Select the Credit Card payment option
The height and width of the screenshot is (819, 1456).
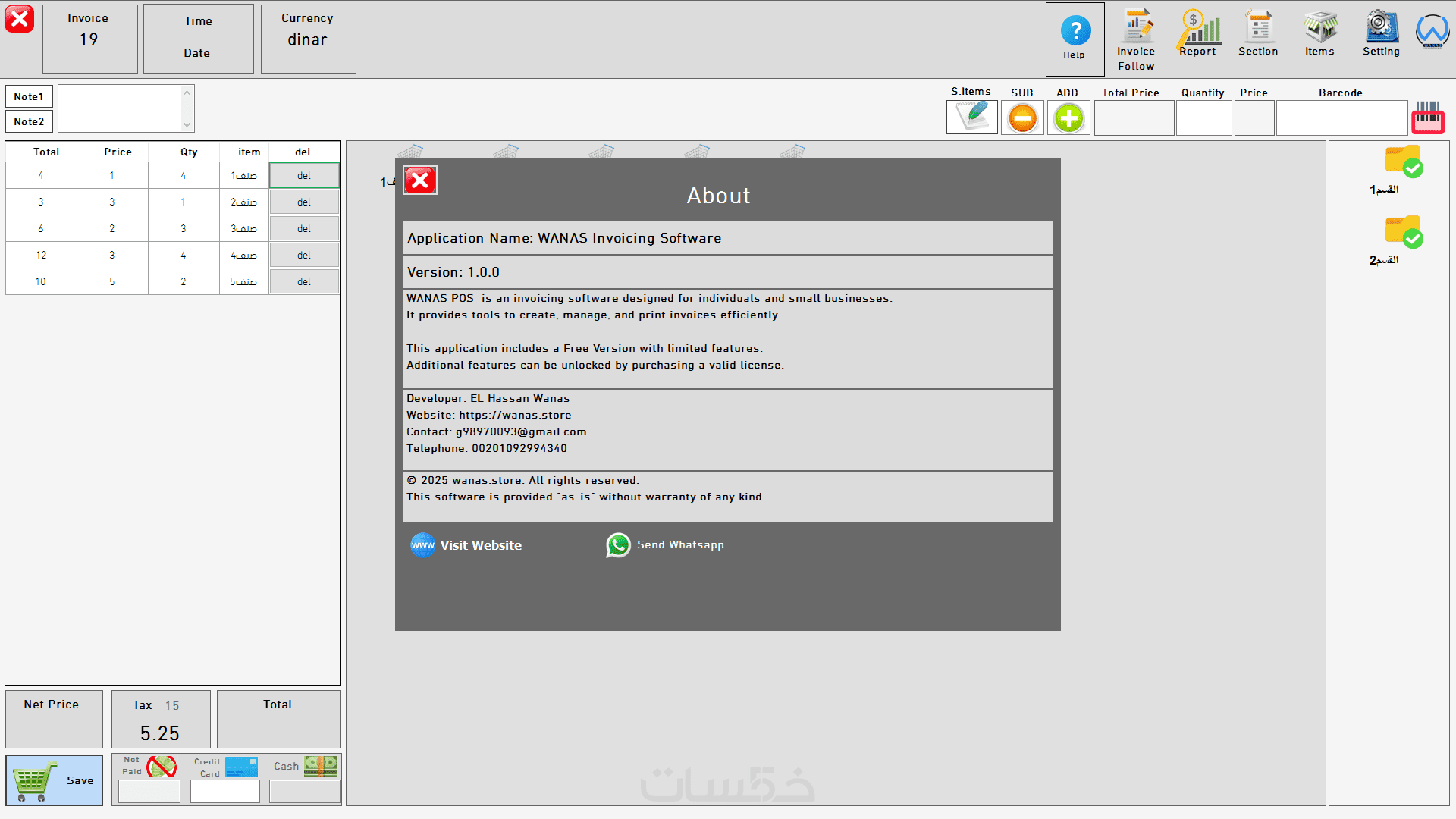click(241, 767)
